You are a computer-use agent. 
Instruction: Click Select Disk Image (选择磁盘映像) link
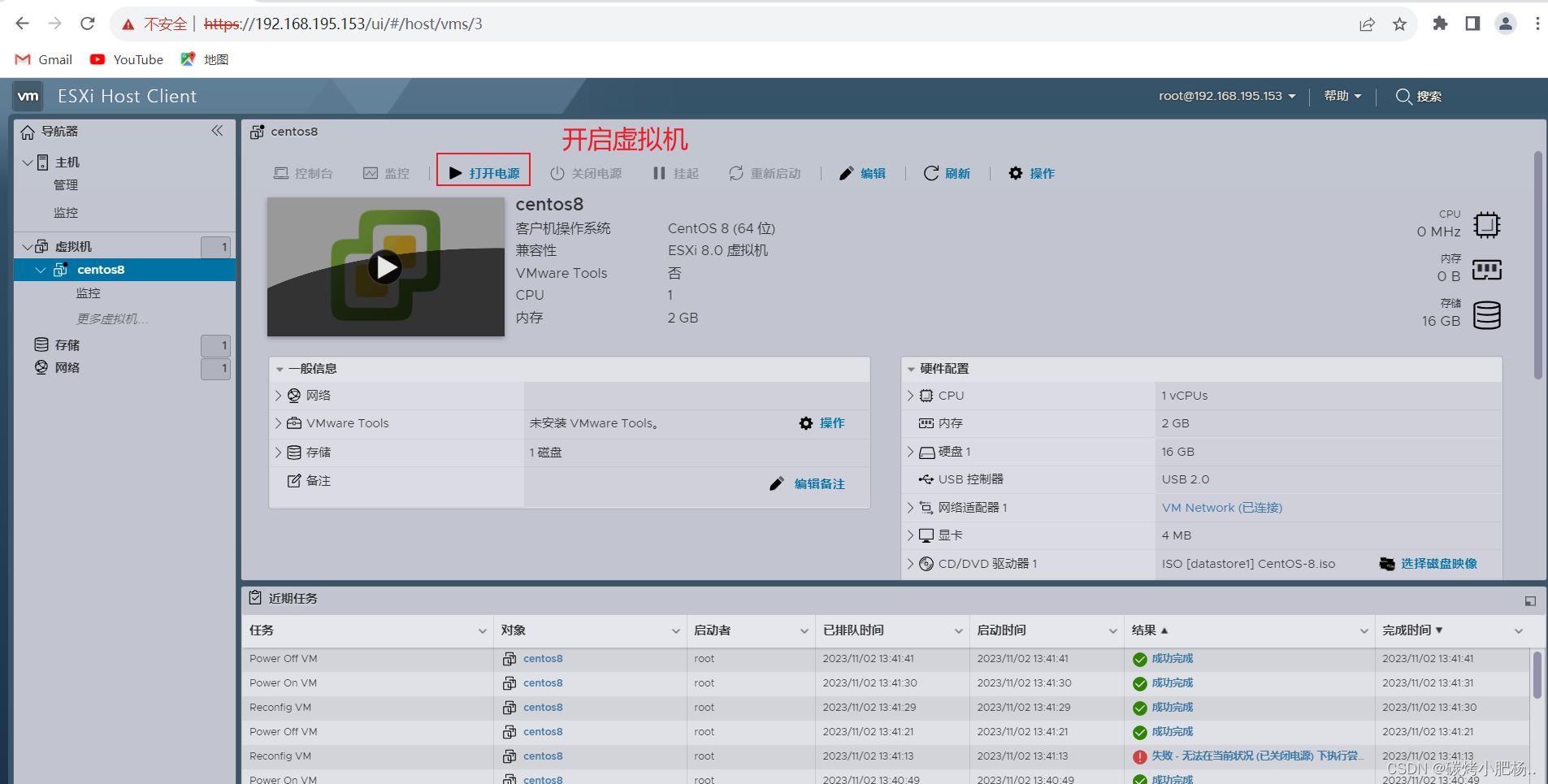(x=1438, y=564)
